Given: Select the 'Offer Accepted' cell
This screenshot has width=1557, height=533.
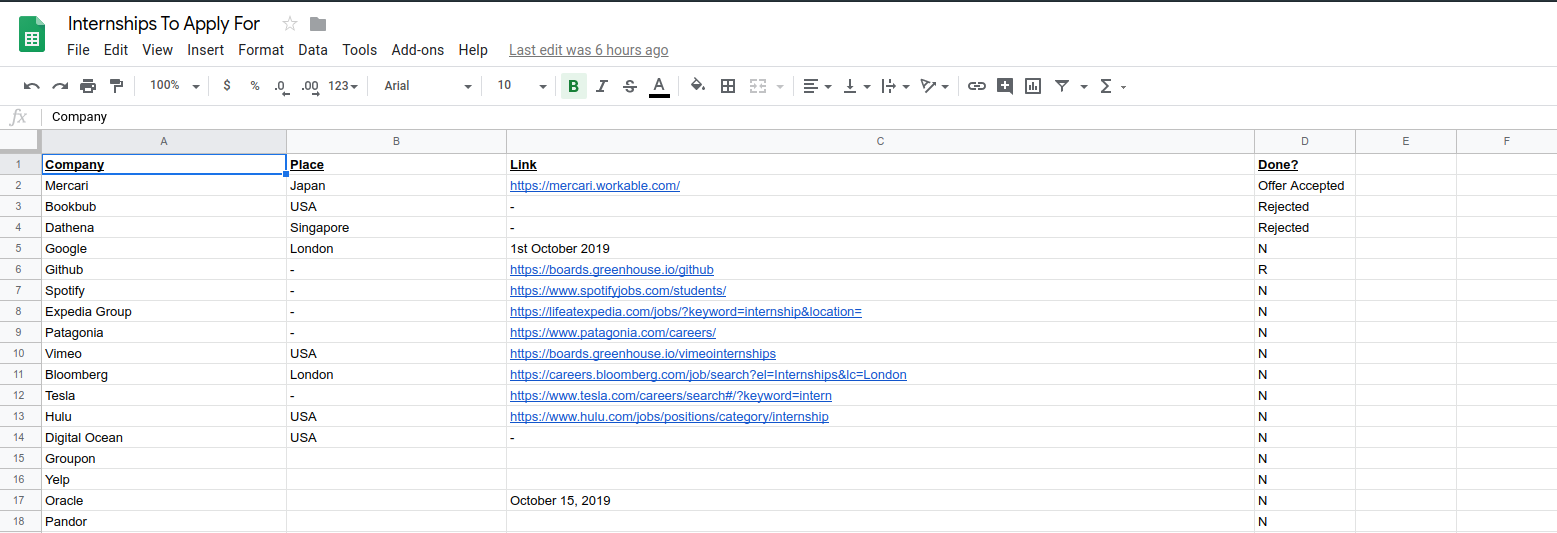Looking at the screenshot, I should [1305, 186].
